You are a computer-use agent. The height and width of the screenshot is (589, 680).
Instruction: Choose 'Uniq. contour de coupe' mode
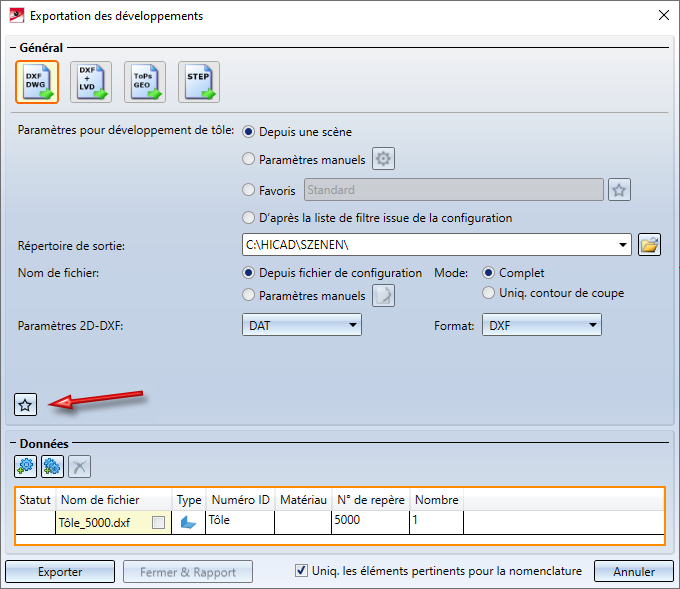click(488, 293)
